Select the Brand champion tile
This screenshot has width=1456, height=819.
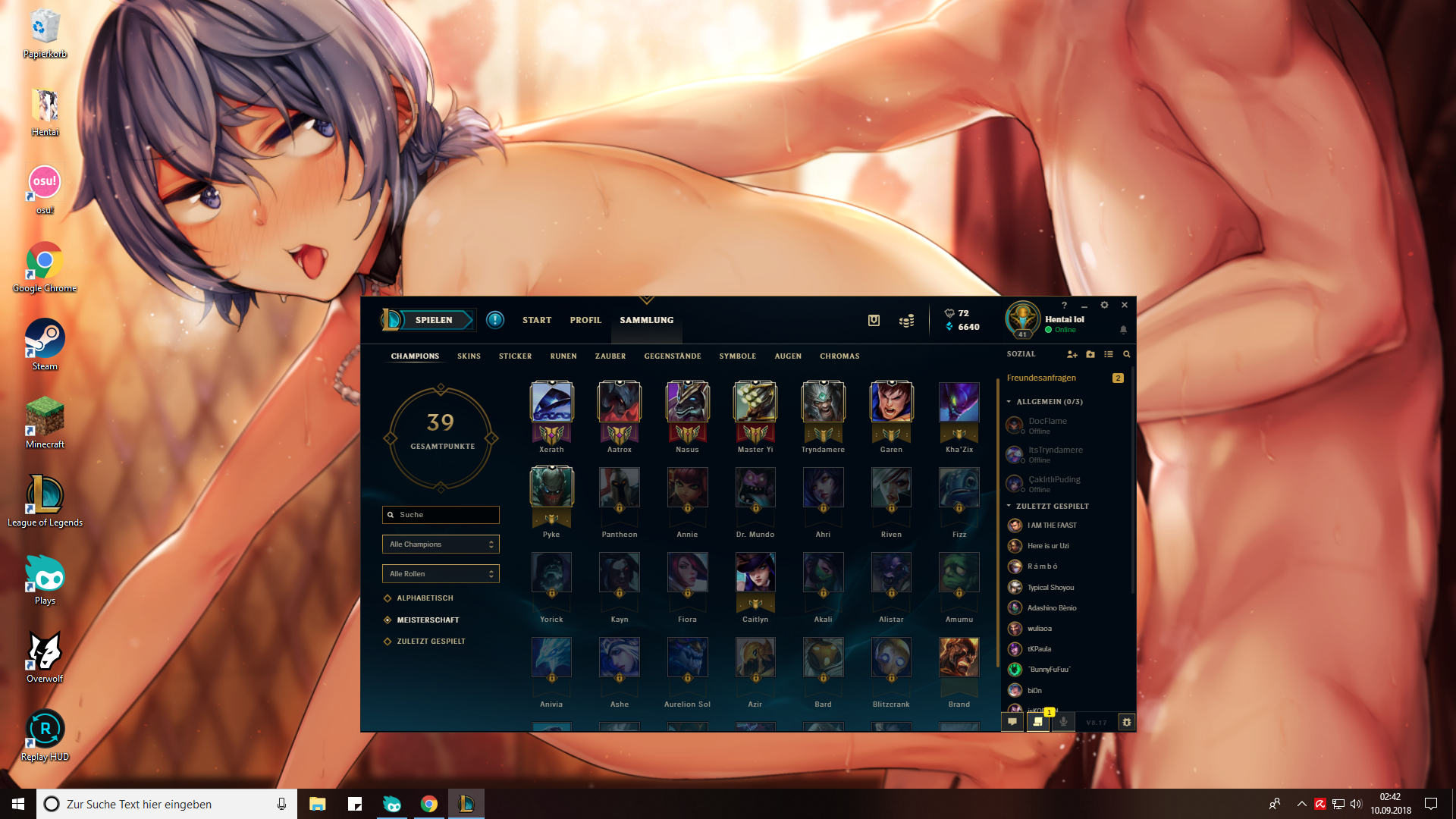click(959, 673)
